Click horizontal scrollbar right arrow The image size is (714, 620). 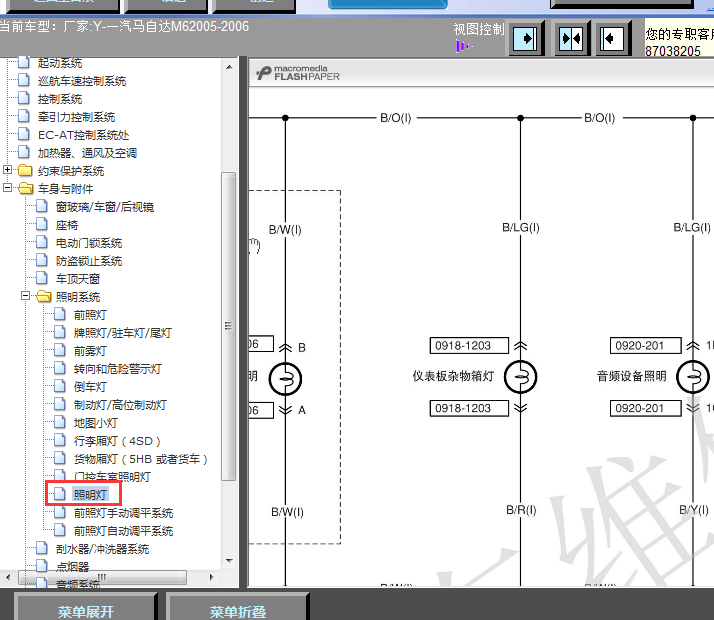click(x=211, y=577)
